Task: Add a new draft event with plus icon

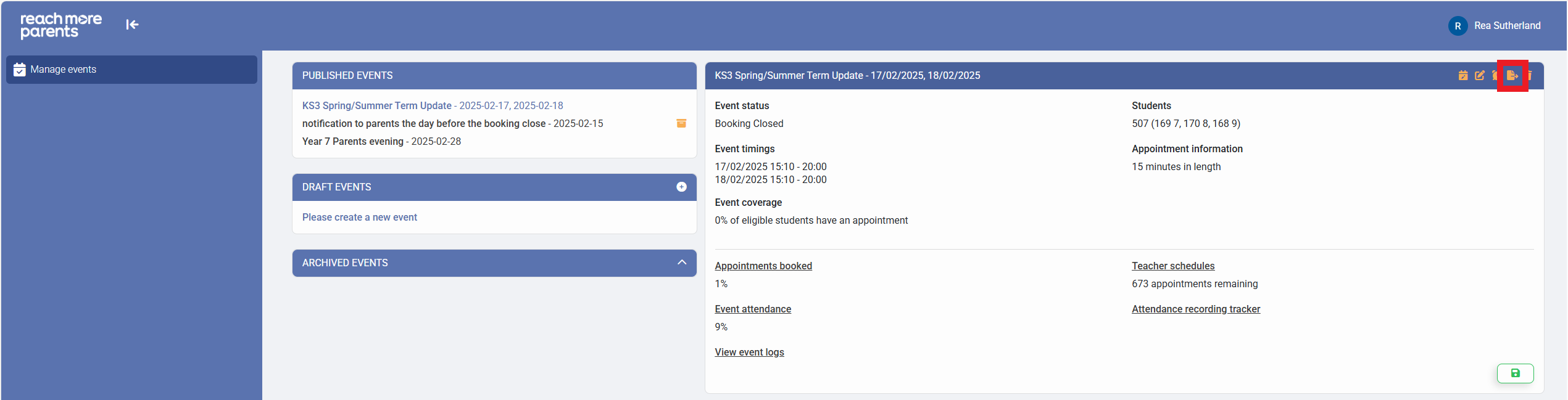Action: [681, 187]
